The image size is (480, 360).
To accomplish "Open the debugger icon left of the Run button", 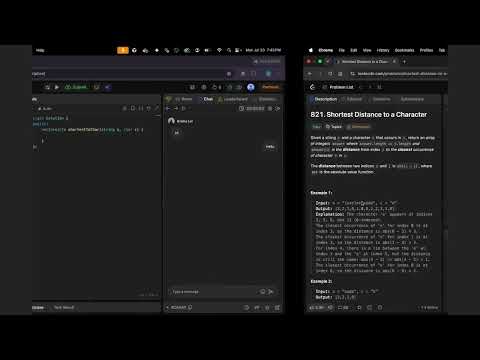I will (47, 87).
